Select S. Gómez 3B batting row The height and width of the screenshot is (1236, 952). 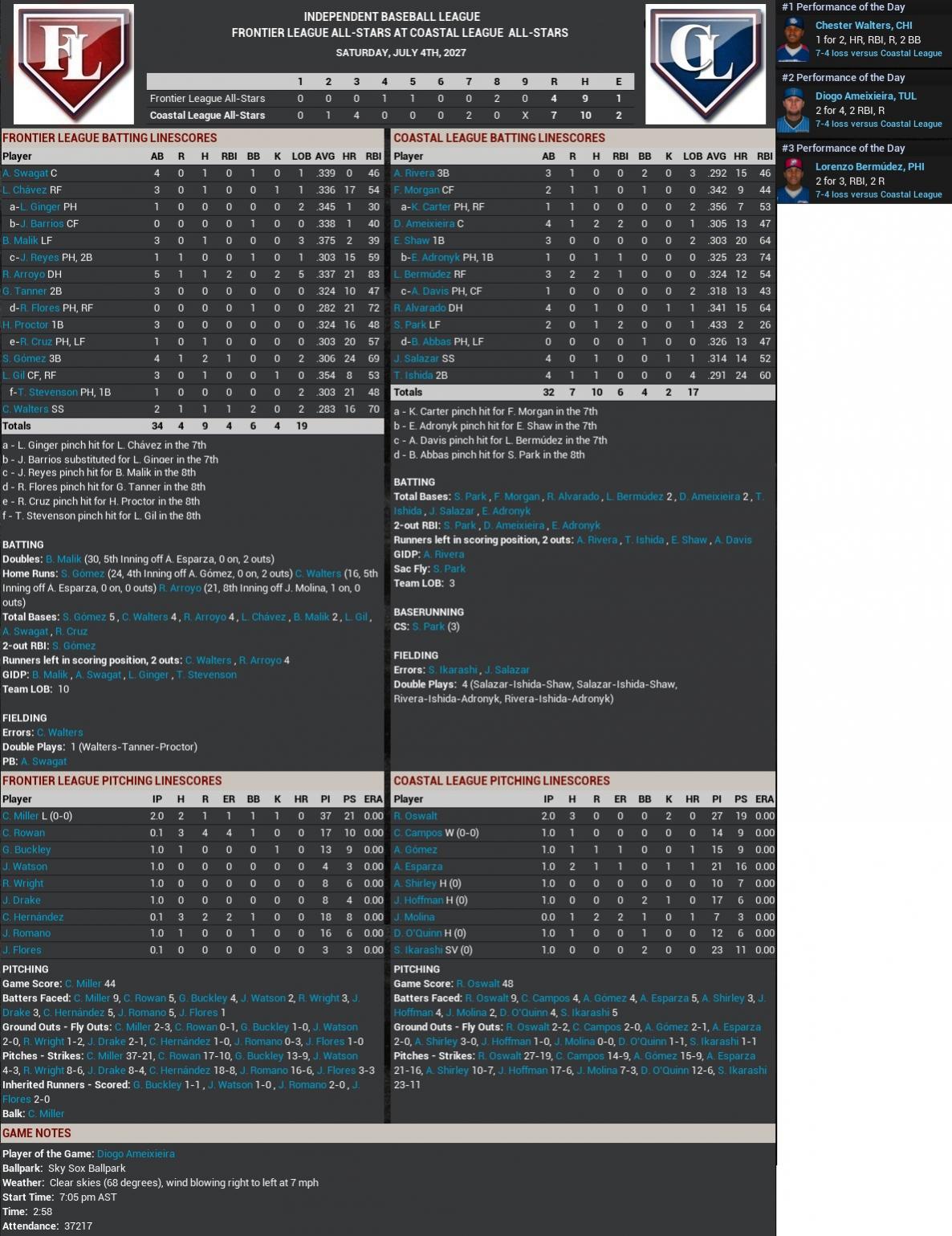click(193, 359)
